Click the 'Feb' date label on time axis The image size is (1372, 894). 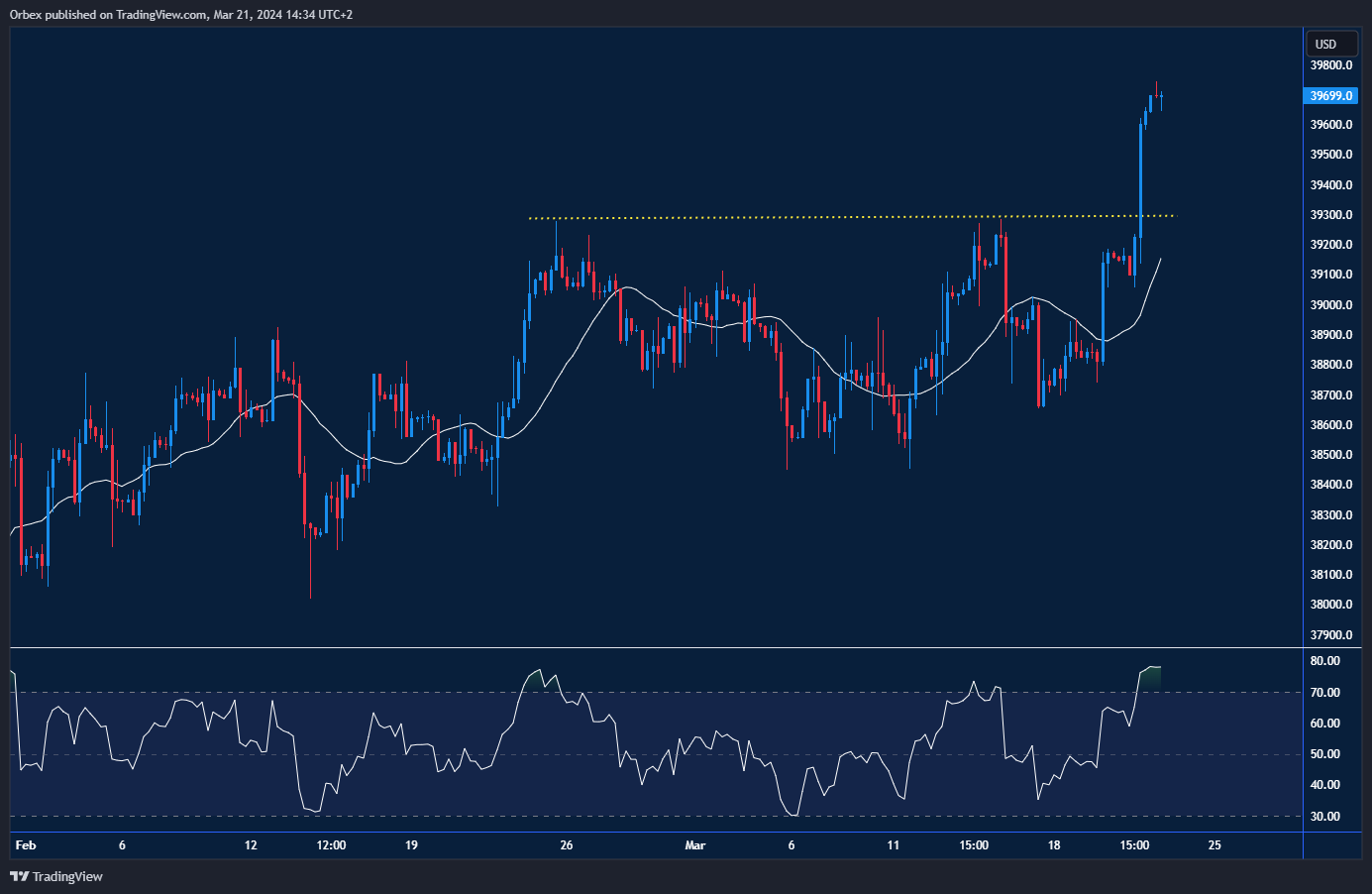(26, 845)
